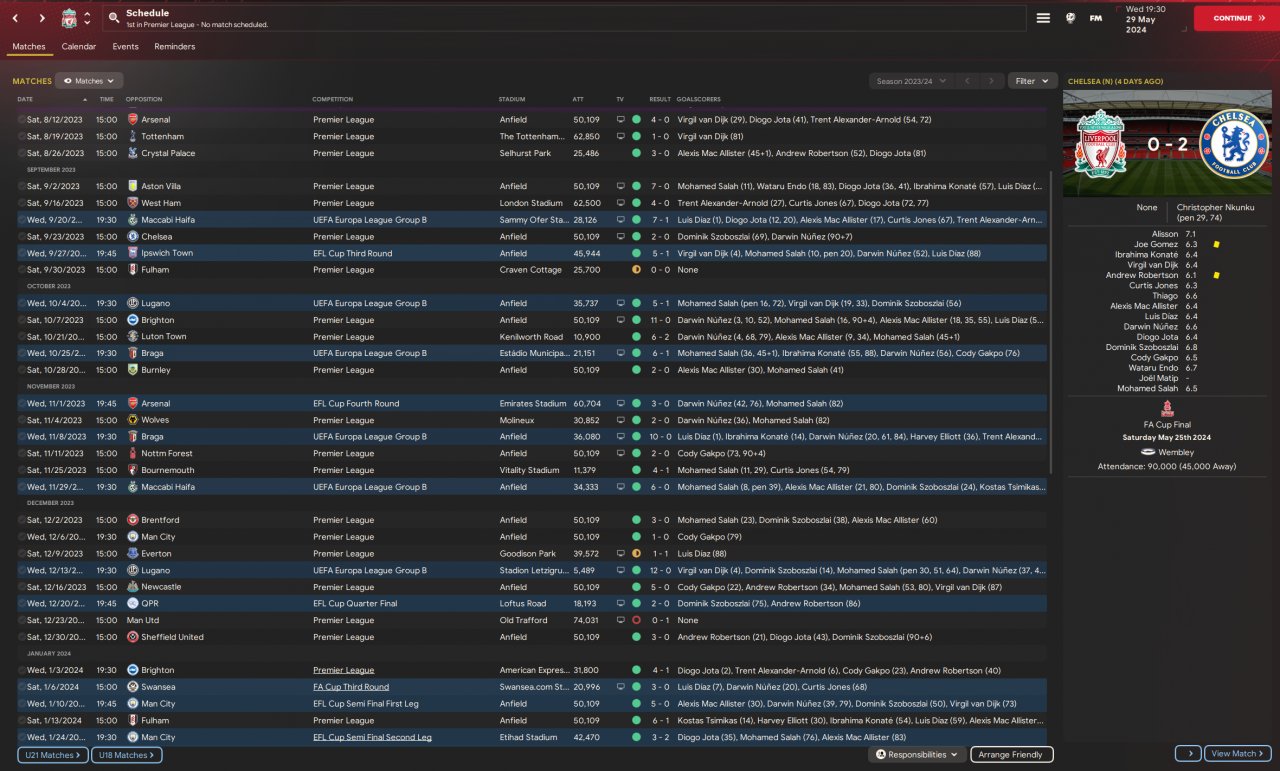The image size is (1280, 771).
Task: Open U21 Matches
Action: (53, 755)
